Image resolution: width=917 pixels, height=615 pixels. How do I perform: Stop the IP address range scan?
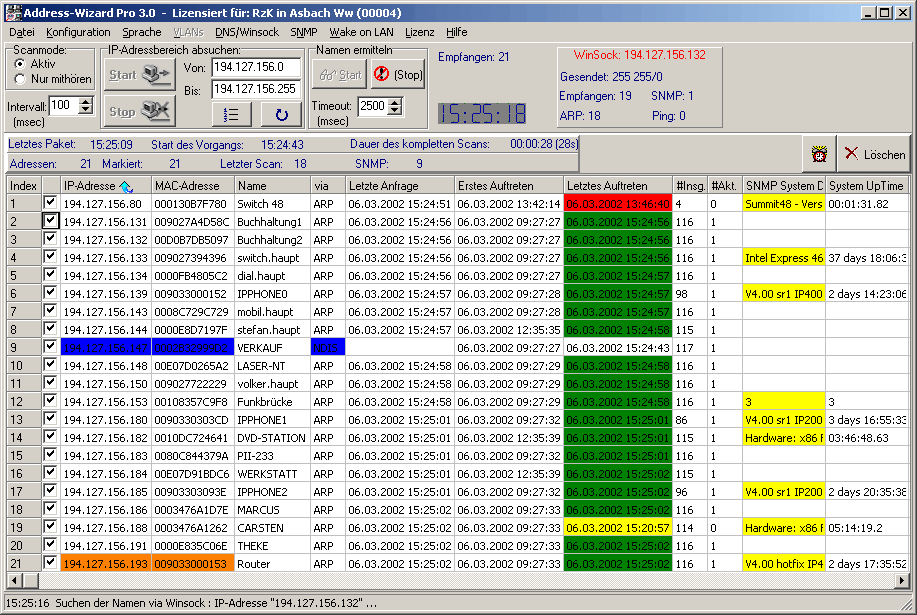click(139, 110)
